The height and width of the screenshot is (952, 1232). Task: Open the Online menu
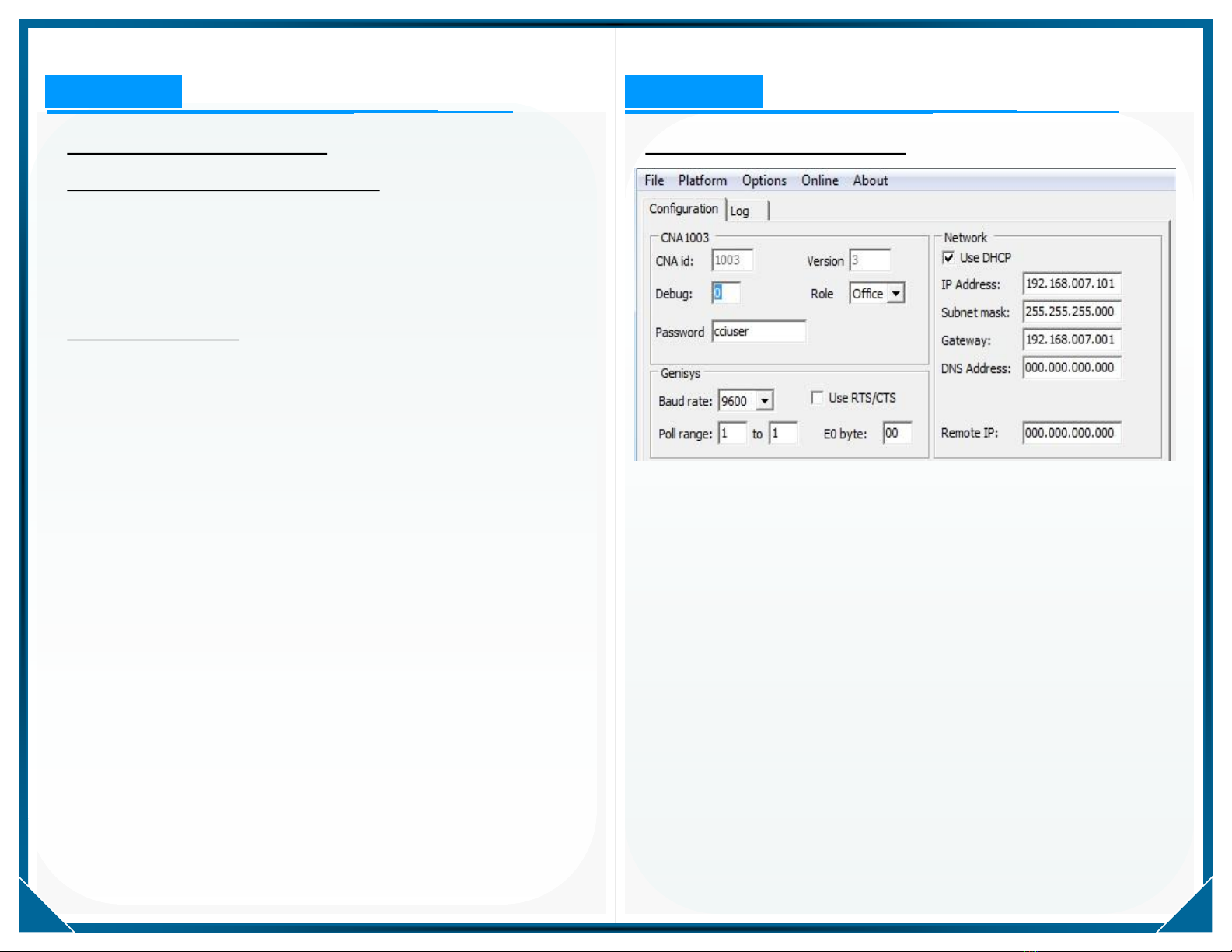820,180
